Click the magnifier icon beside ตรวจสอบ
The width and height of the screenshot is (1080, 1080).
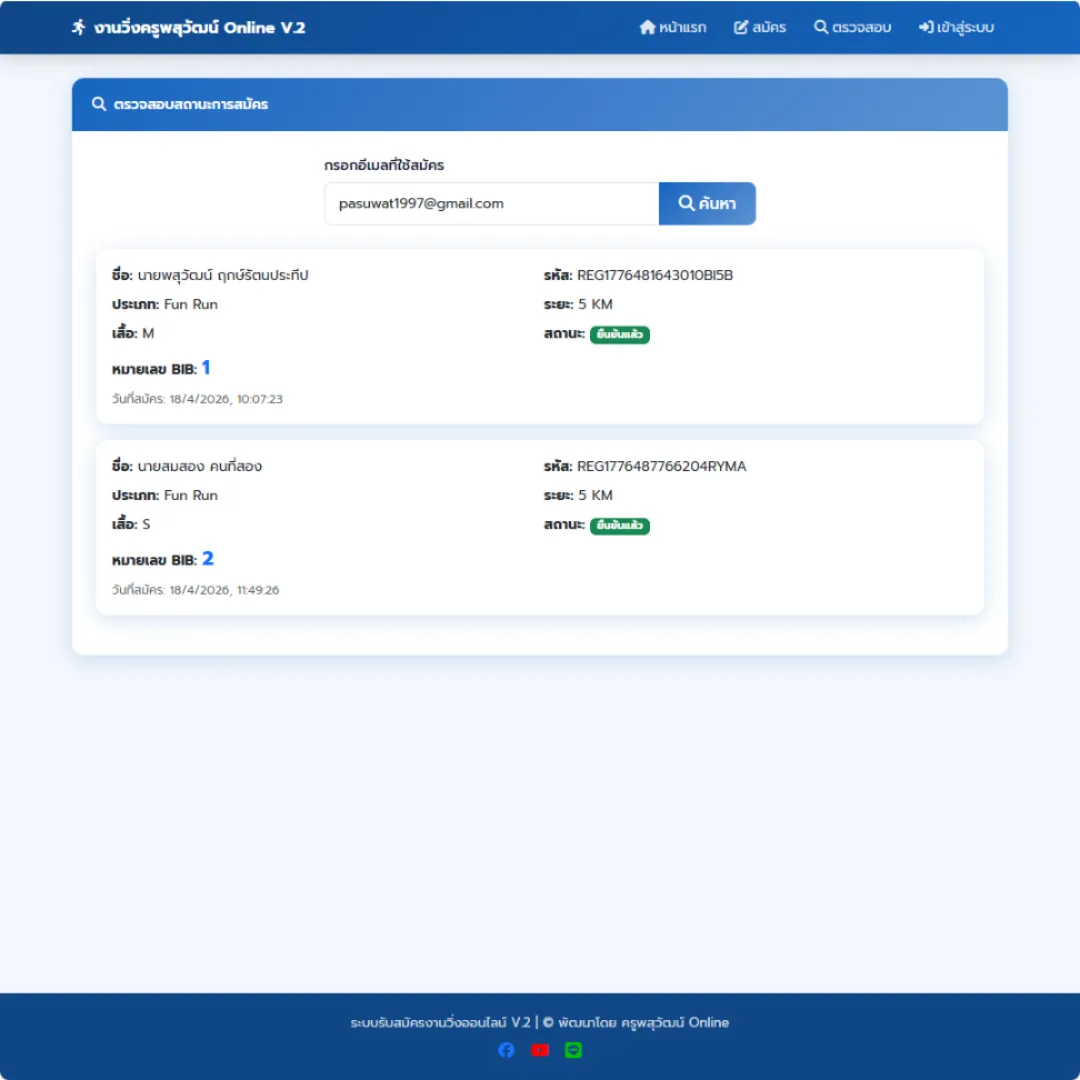tap(820, 28)
